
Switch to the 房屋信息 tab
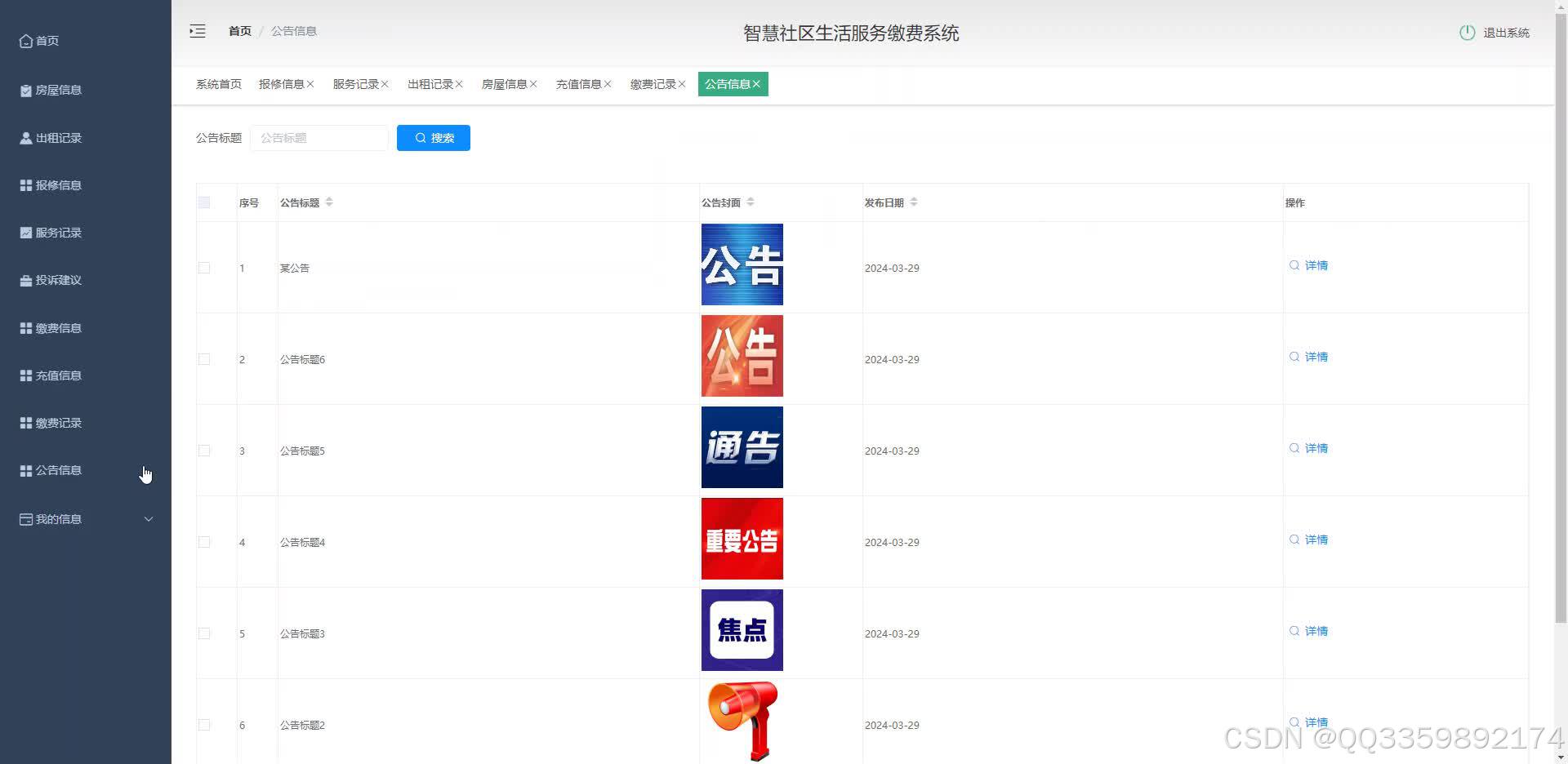click(x=505, y=84)
